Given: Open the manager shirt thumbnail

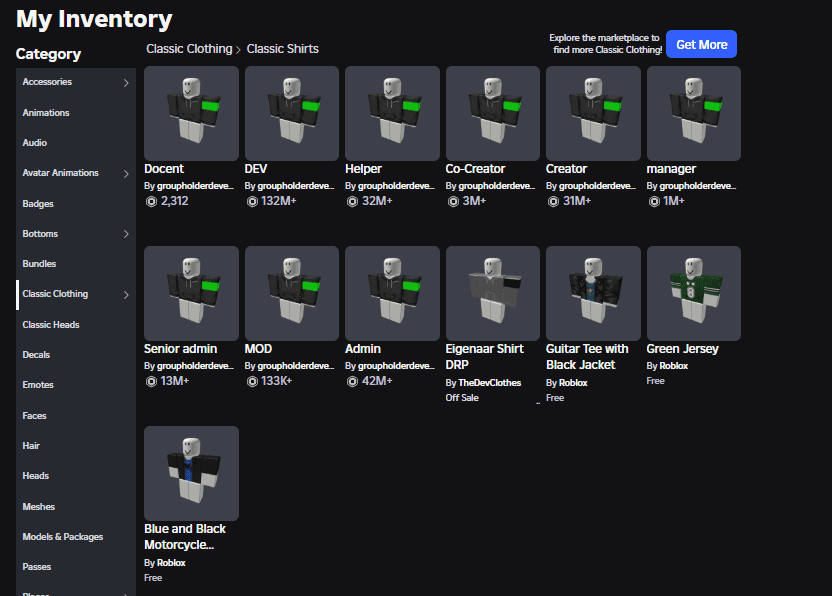Looking at the screenshot, I should click(694, 113).
